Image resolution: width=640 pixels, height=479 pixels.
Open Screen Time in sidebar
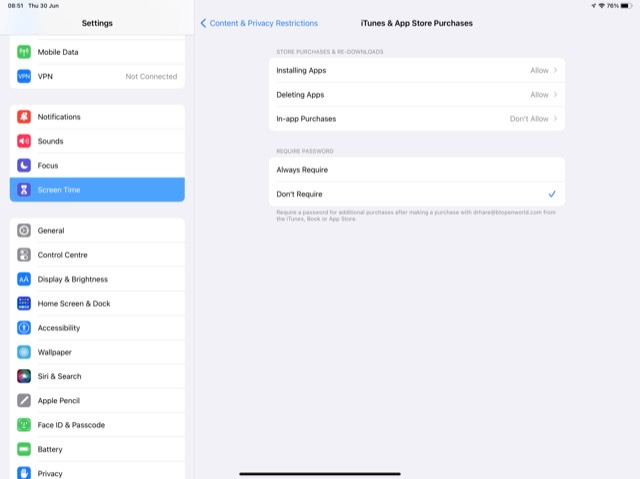[97, 190]
